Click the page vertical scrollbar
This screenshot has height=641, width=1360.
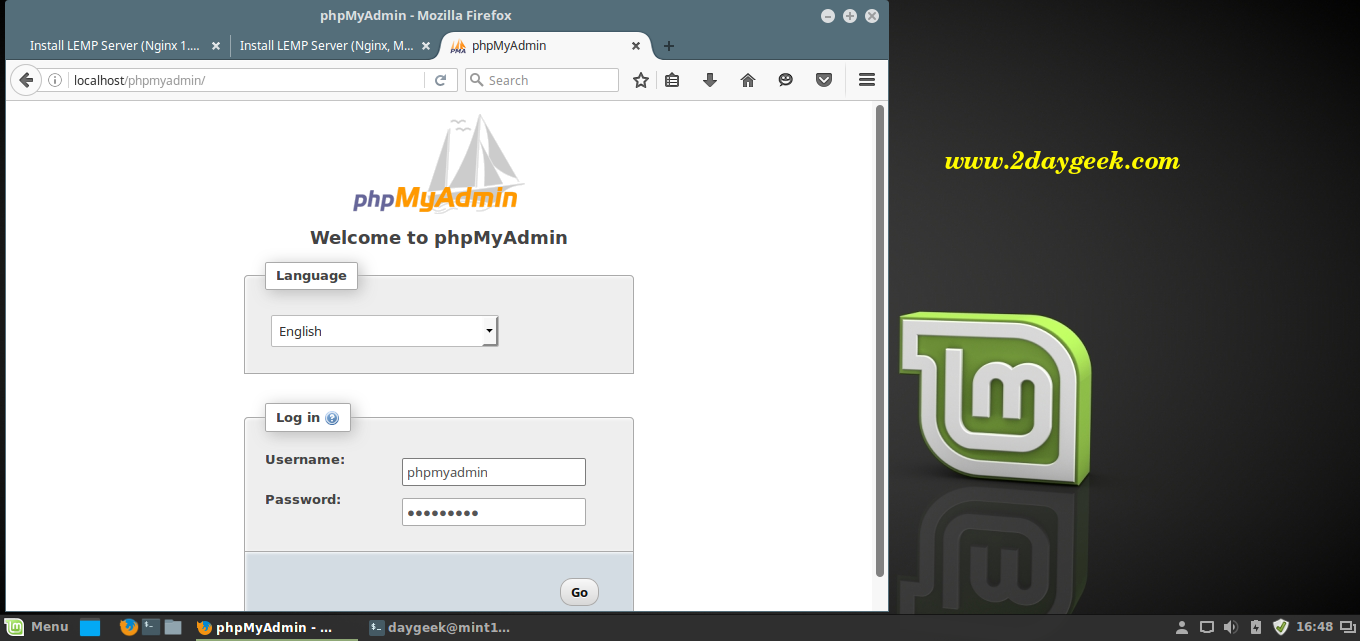click(x=880, y=340)
